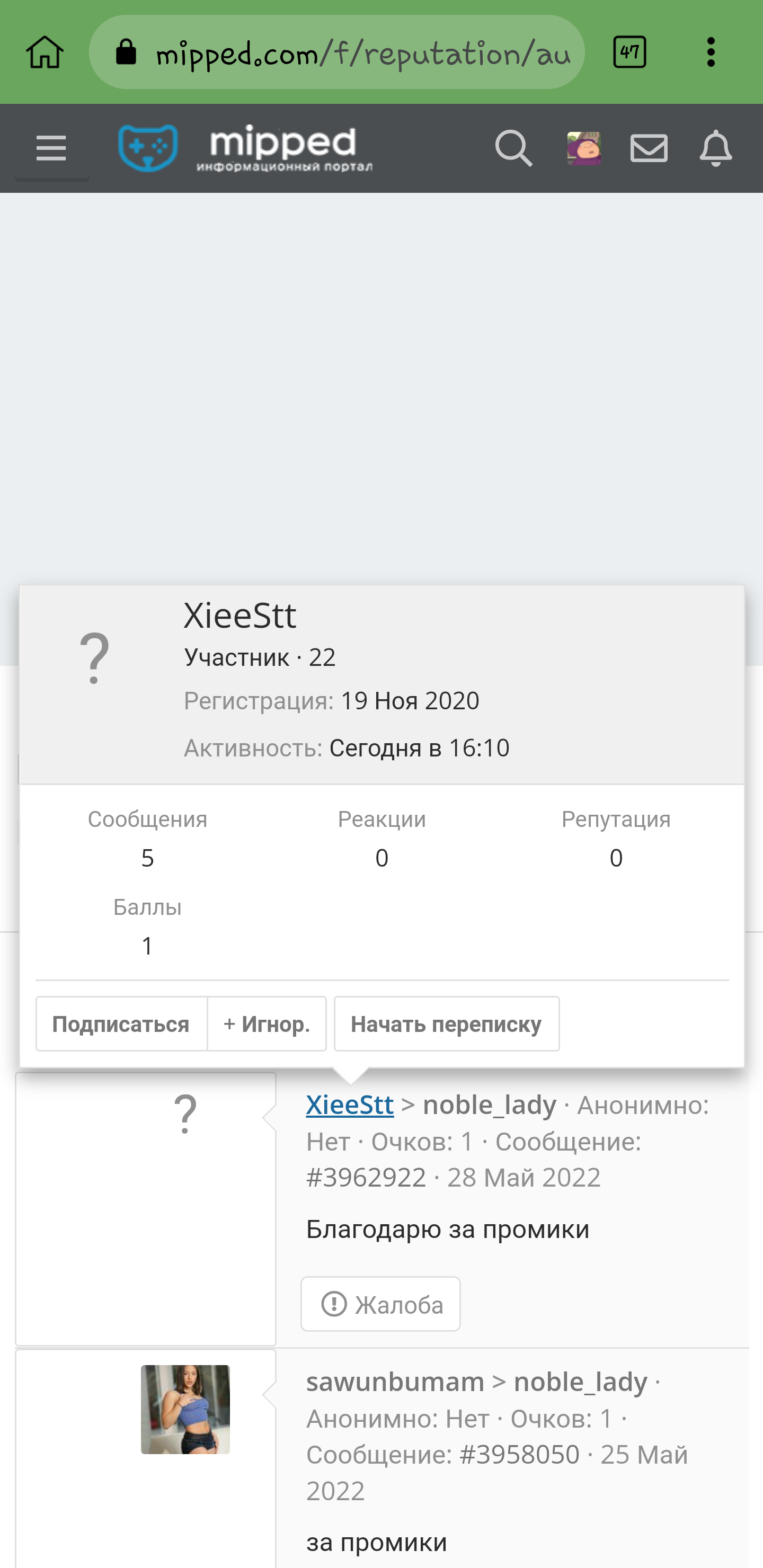Click the sawunbumam username
The image size is (763, 1568).
tap(395, 1382)
